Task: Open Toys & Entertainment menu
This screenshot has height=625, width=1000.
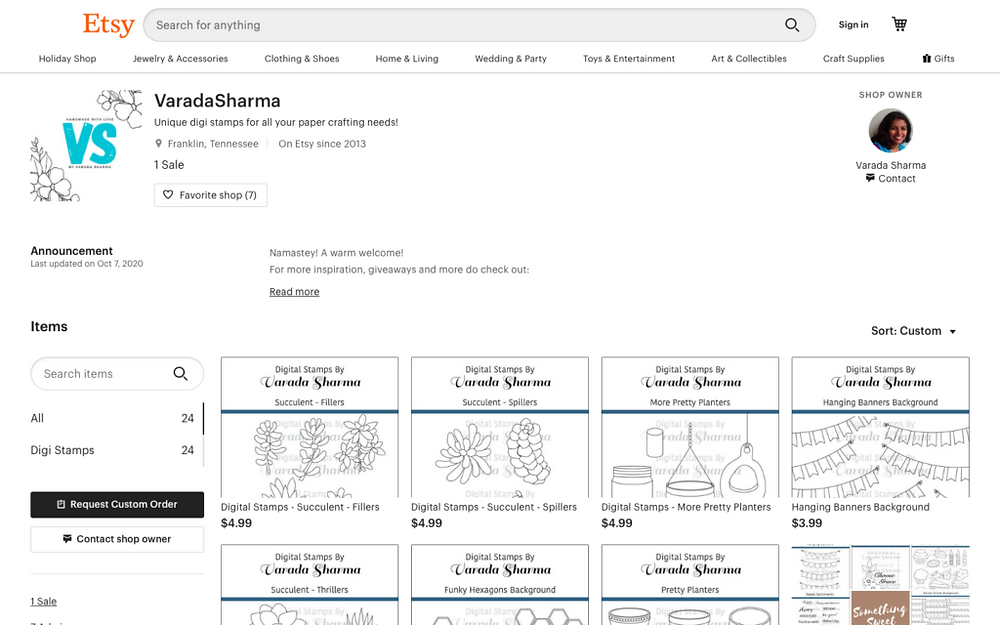Action: [x=629, y=59]
